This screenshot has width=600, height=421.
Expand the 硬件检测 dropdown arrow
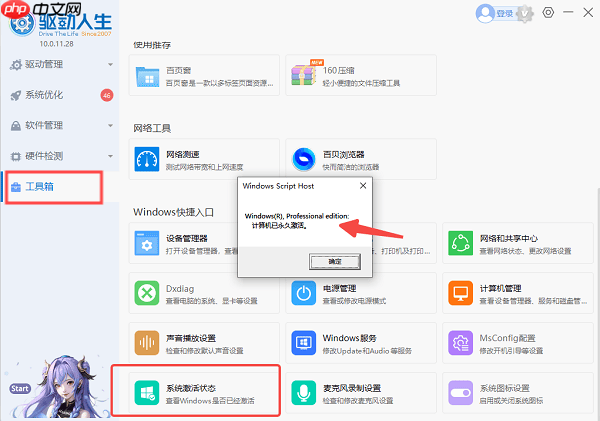(110, 156)
